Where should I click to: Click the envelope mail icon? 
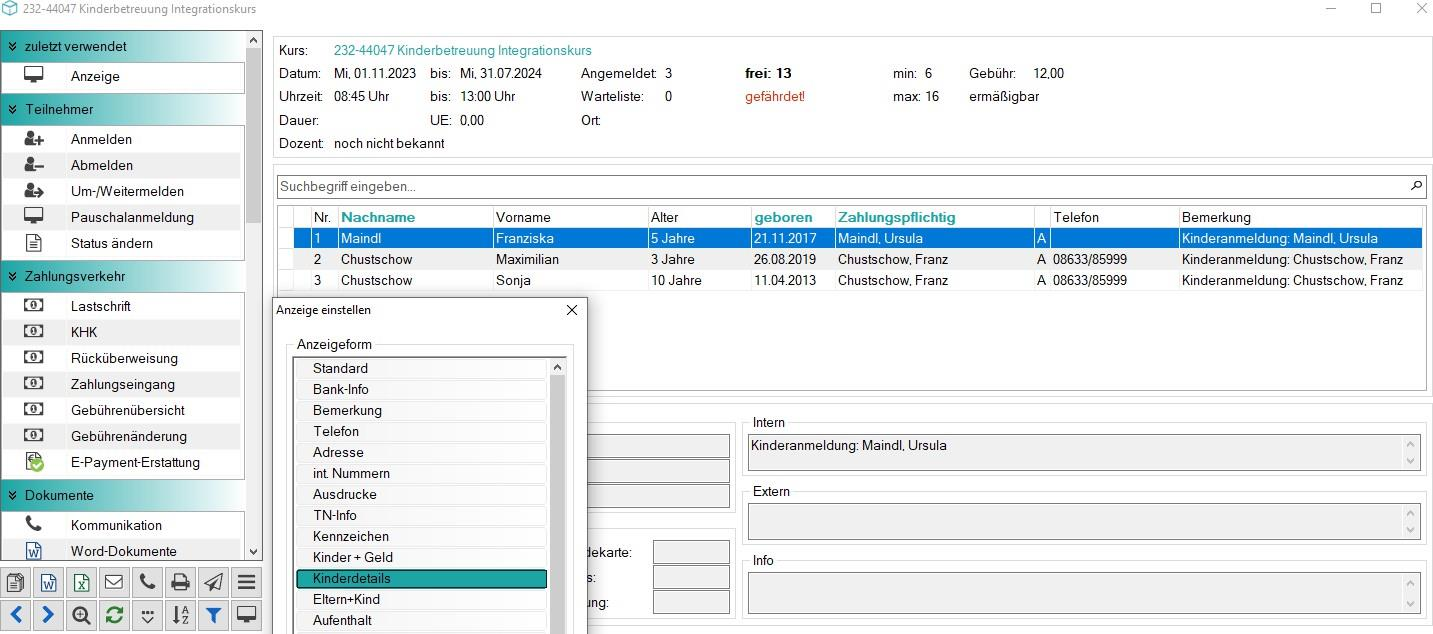tap(114, 582)
